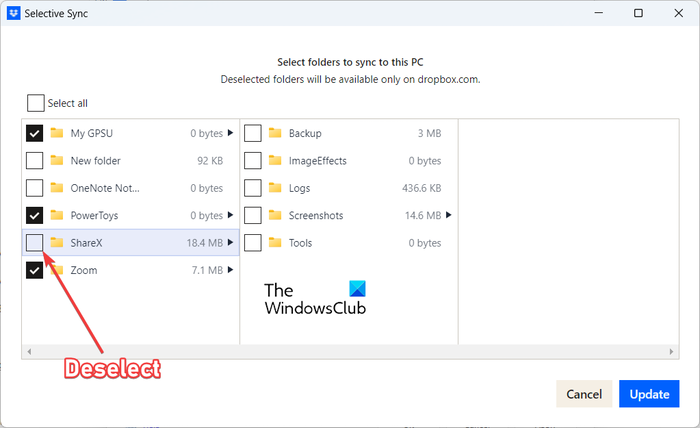The width and height of the screenshot is (700, 428).
Task: Click the My GPSU folder icon
Action: tap(57, 133)
